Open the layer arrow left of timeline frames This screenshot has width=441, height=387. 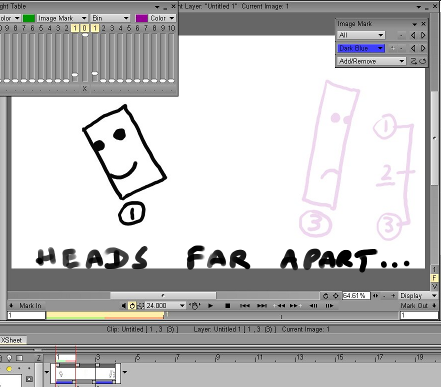tap(47, 372)
